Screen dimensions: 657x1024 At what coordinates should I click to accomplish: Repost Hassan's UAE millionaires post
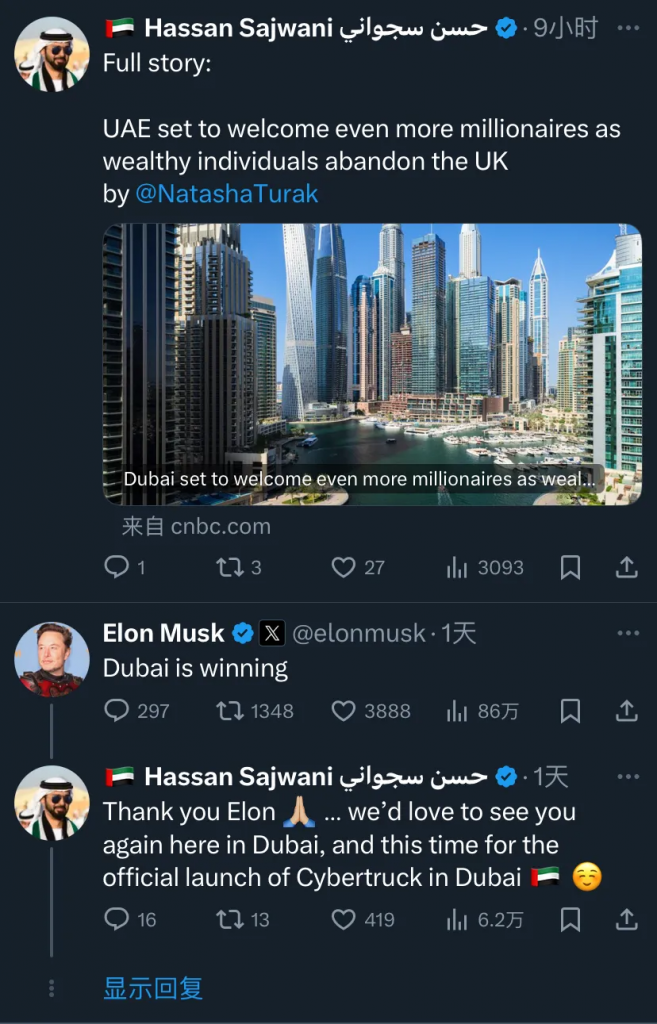[x=229, y=568]
